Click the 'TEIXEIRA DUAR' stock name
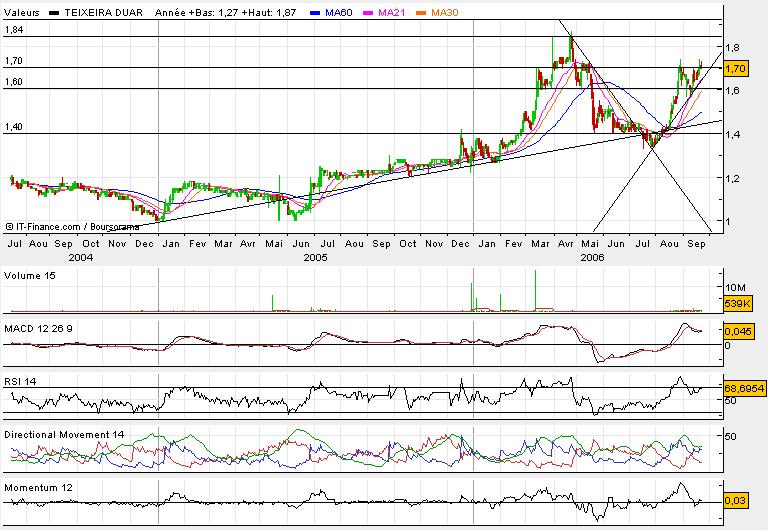 click(103, 13)
